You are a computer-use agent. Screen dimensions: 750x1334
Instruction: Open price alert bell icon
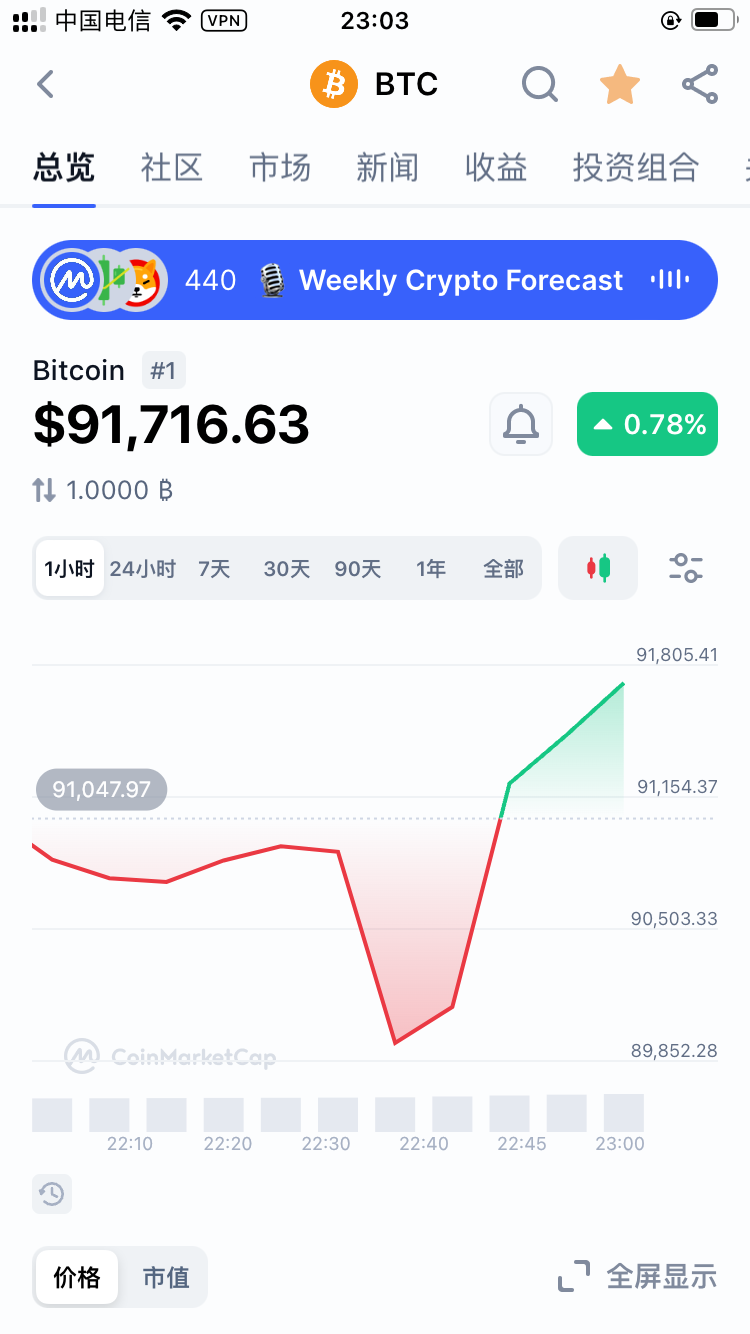[521, 424]
